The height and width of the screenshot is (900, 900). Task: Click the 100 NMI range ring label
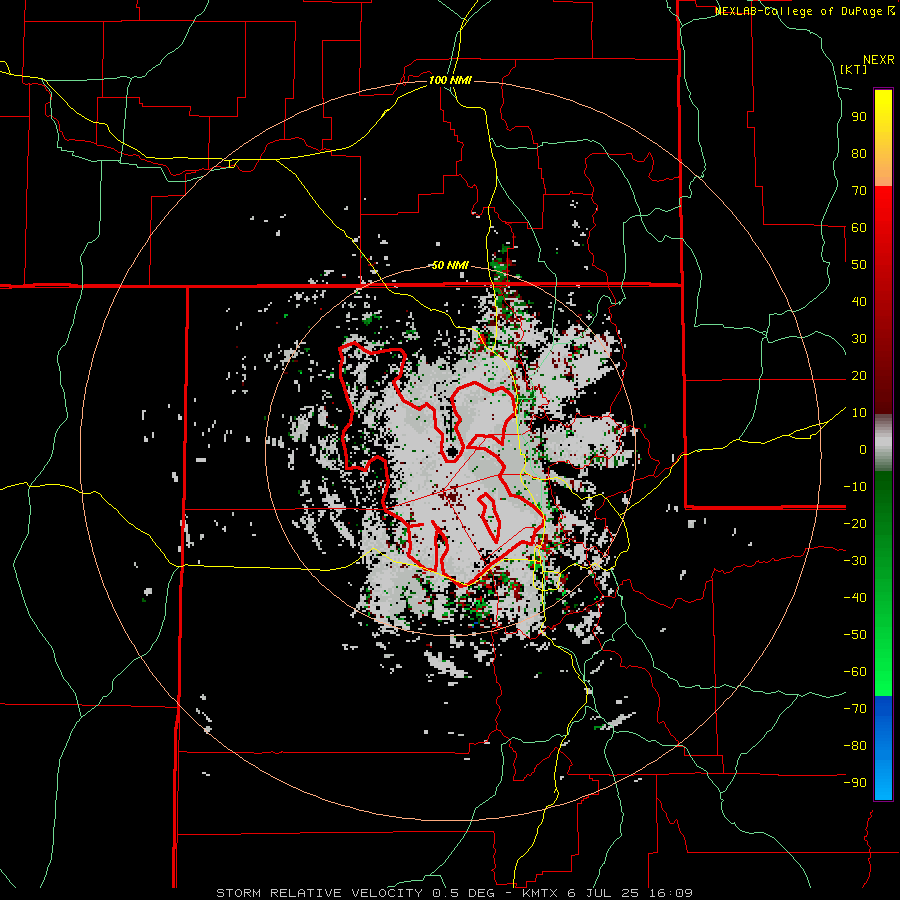[x=450, y=80]
